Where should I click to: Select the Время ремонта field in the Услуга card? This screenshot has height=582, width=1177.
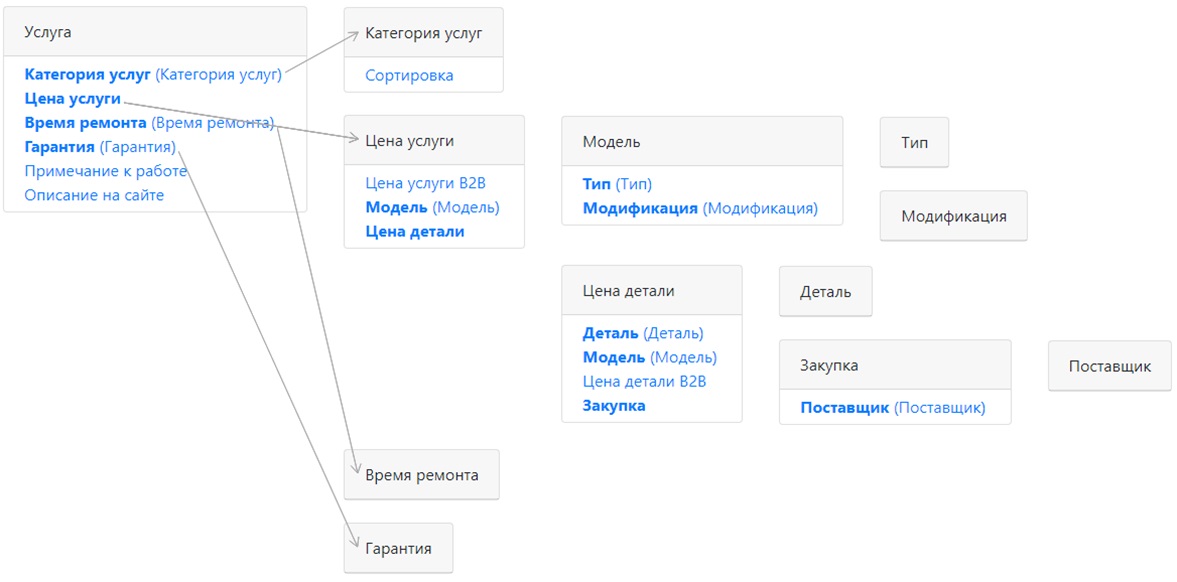point(149,123)
